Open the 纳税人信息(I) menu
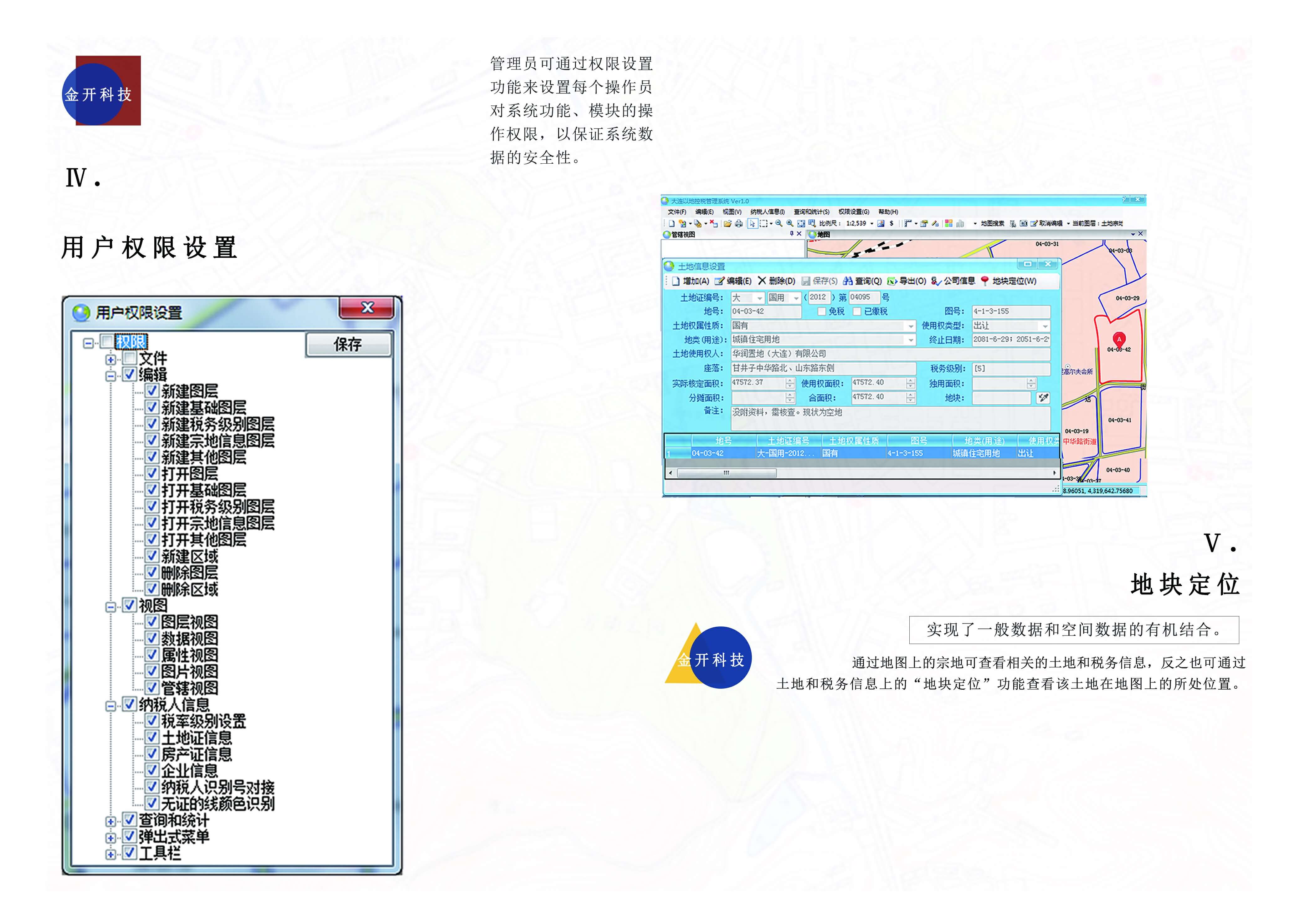 coord(767,212)
